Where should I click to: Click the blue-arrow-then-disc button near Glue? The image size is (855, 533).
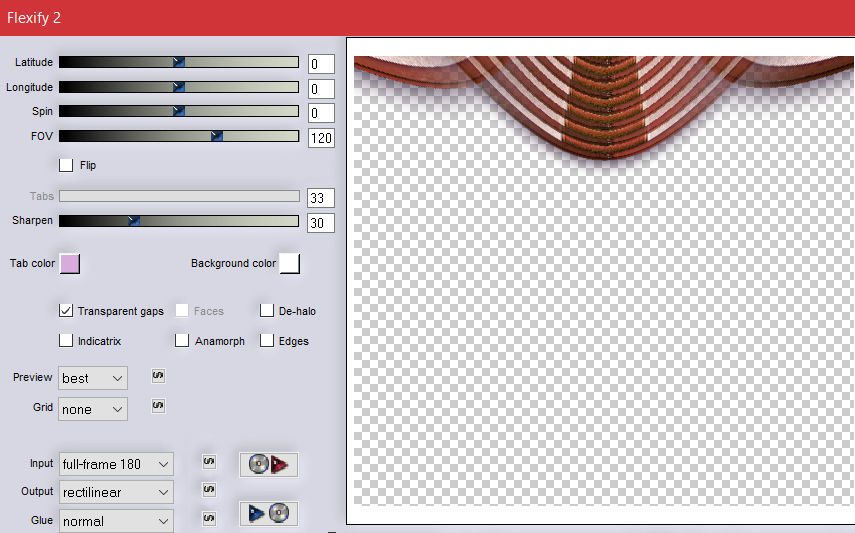point(268,513)
